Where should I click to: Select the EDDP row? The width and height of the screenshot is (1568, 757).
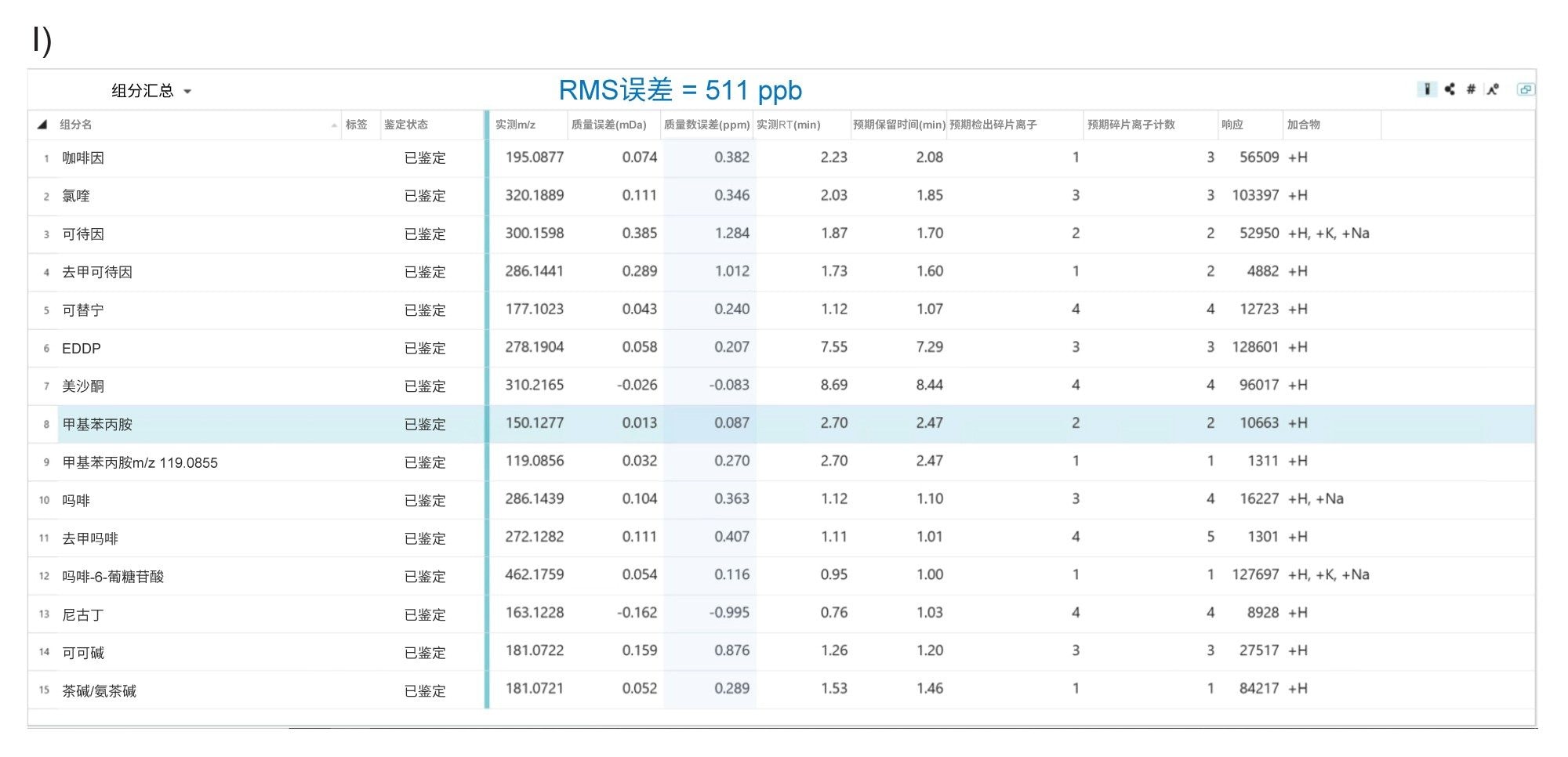[782, 348]
